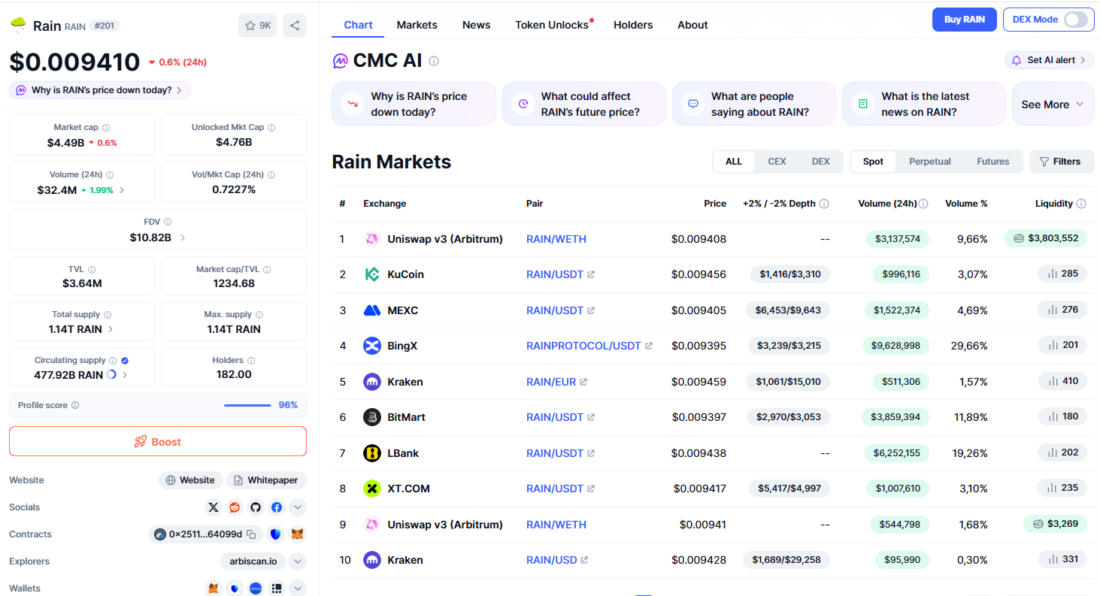Copy the contract address 0x2511...64099d
Image resolution: width=1100 pixels, height=596 pixels.
click(251, 534)
